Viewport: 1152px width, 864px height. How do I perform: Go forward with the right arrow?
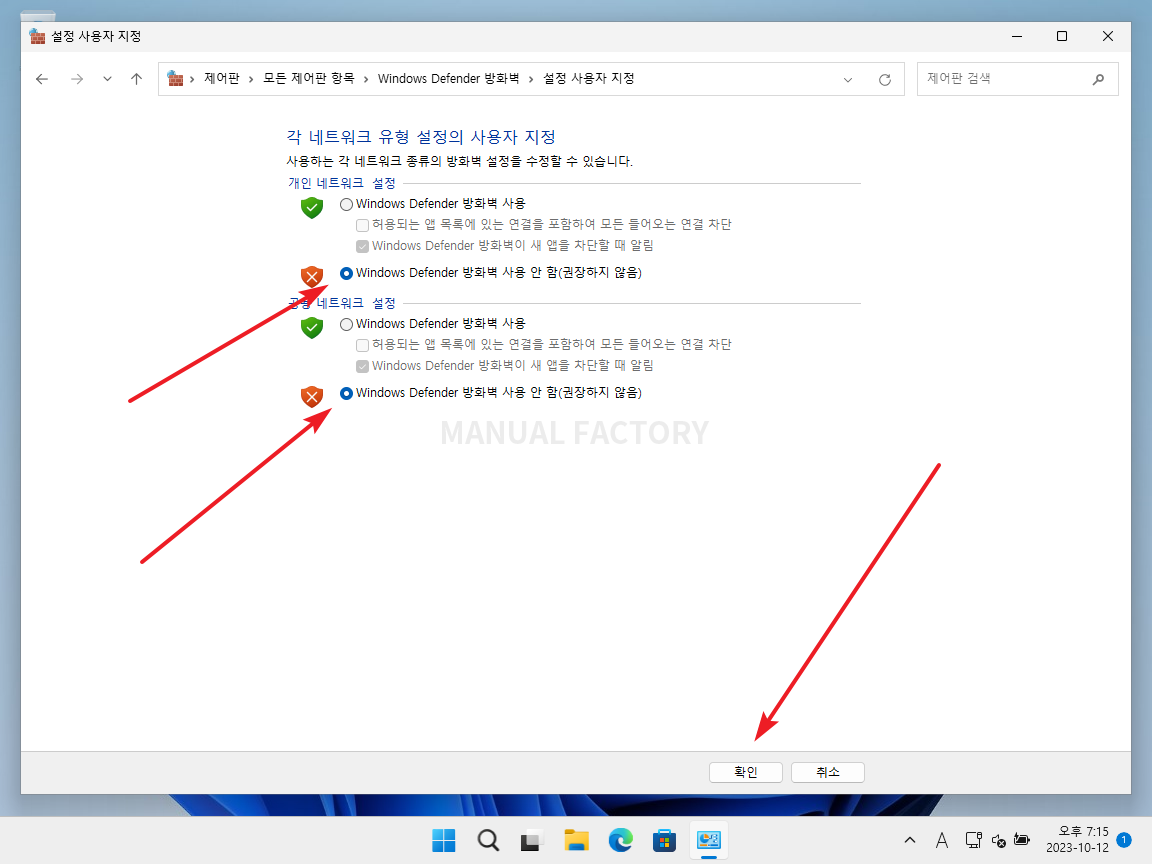77,79
